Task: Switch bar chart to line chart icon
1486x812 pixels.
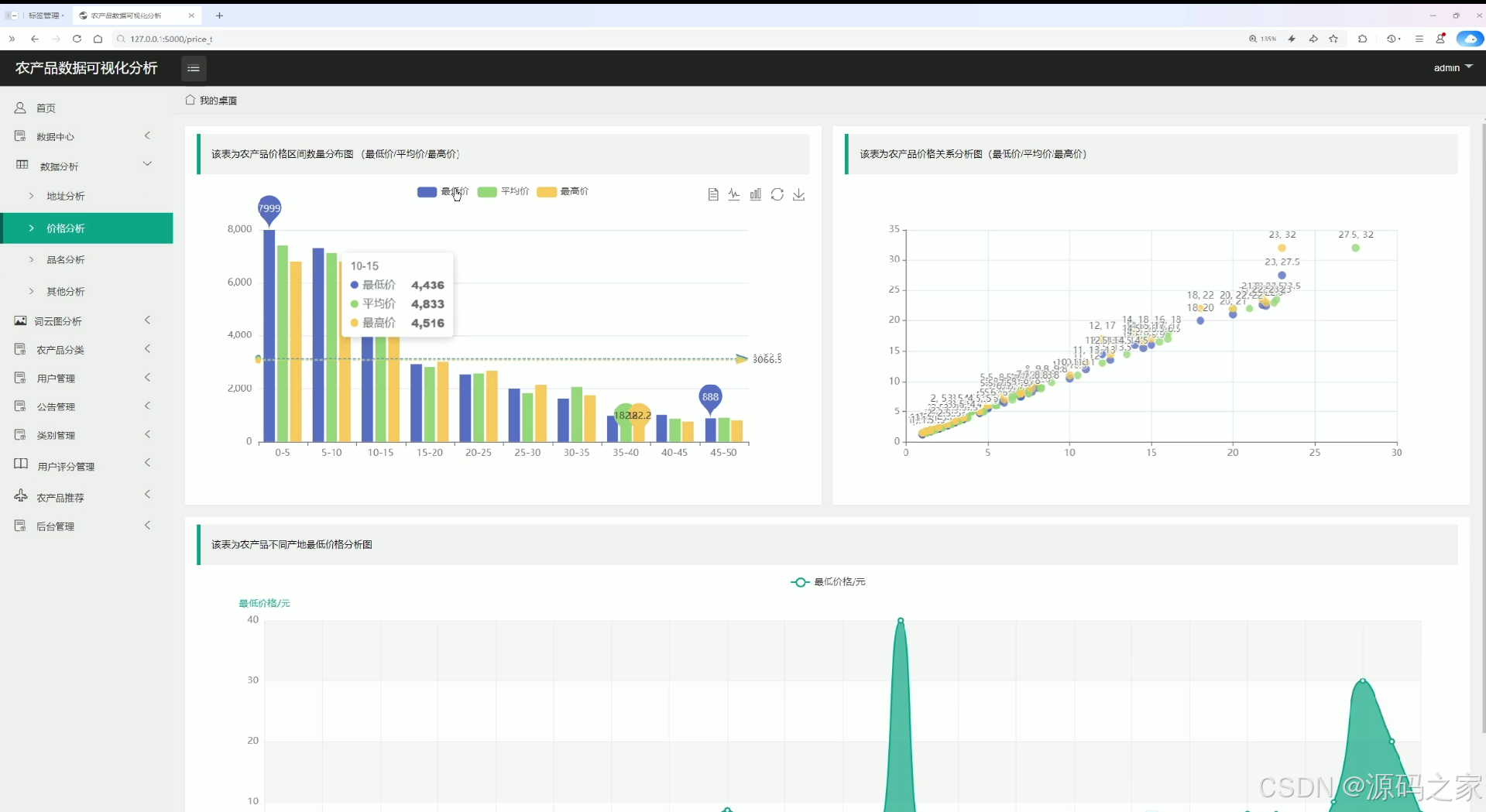Action: [x=734, y=194]
